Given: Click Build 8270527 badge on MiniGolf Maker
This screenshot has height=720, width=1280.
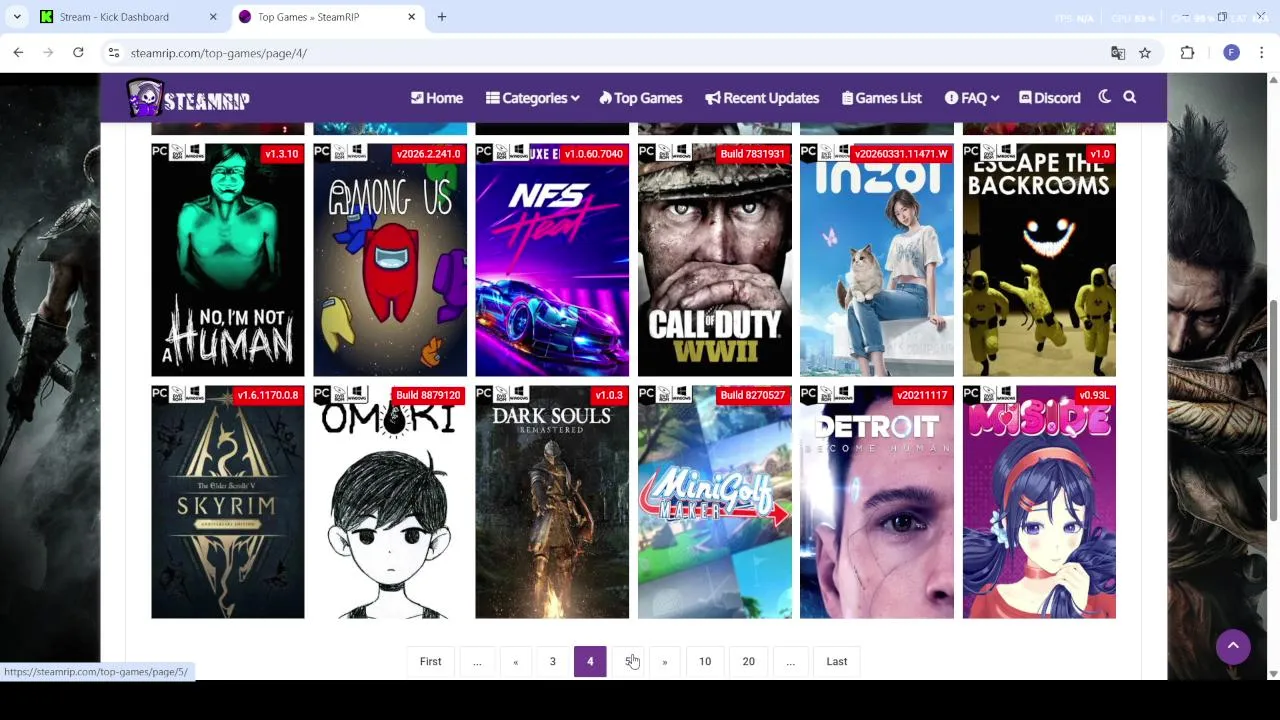Looking at the screenshot, I should [753, 396].
